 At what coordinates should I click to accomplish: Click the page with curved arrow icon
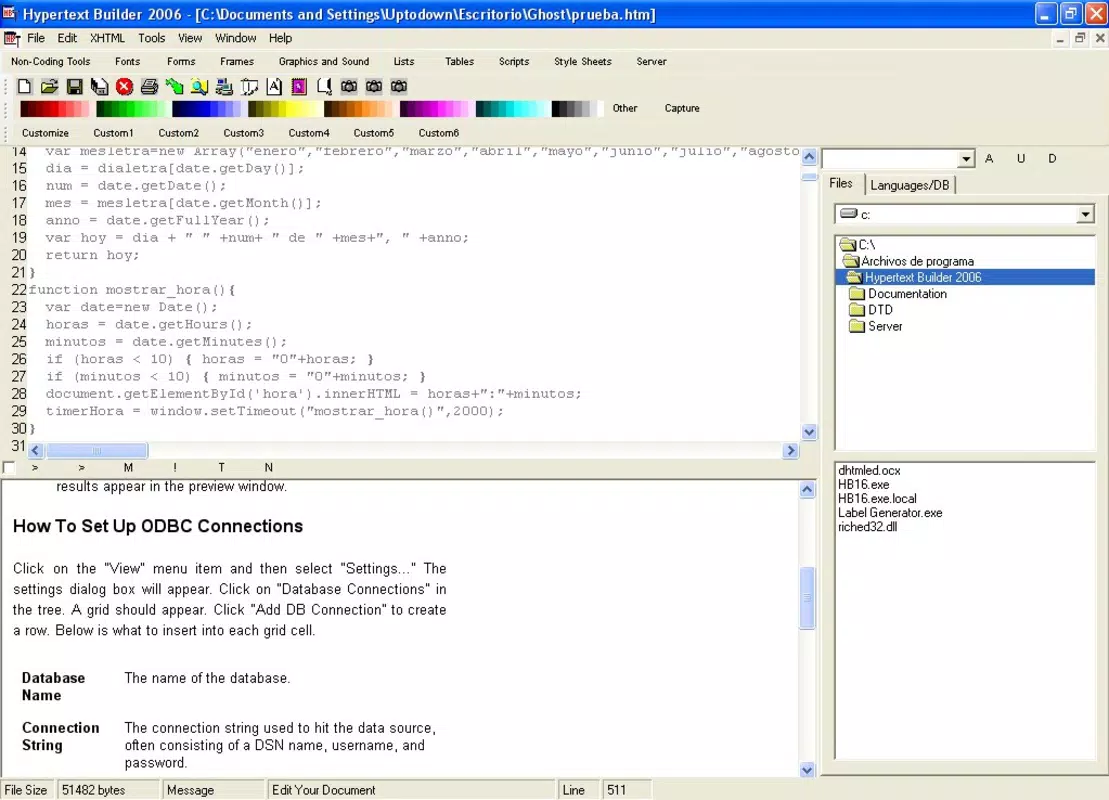point(249,86)
